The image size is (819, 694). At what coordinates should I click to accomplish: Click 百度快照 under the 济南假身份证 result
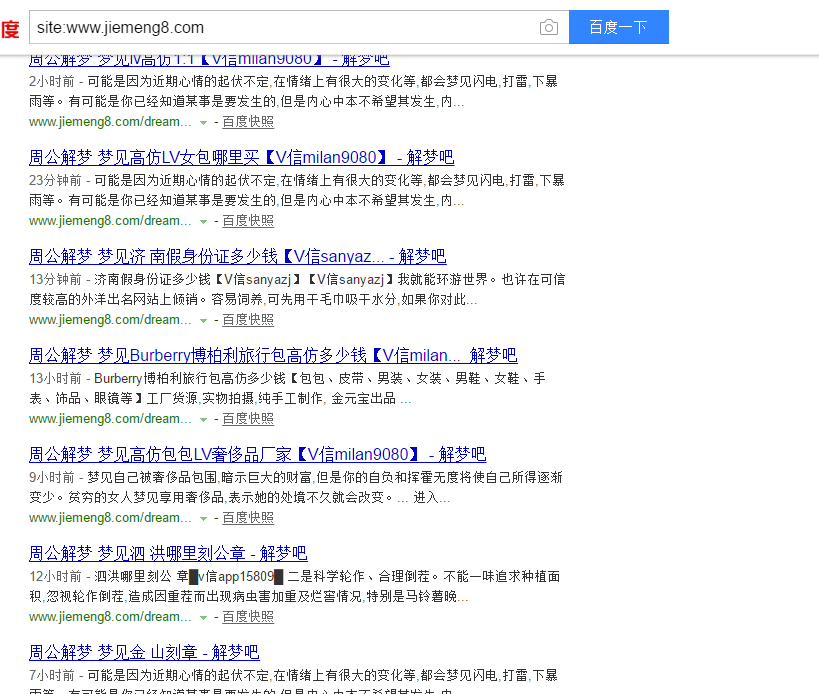[247, 319]
